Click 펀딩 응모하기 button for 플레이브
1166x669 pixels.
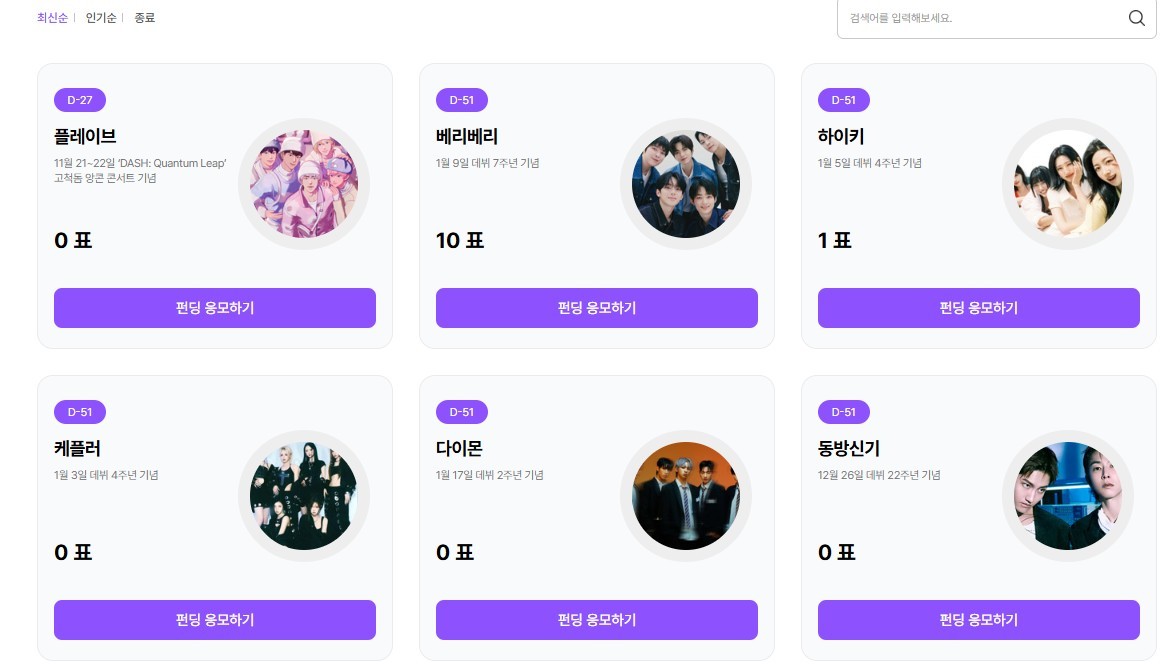(215, 308)
